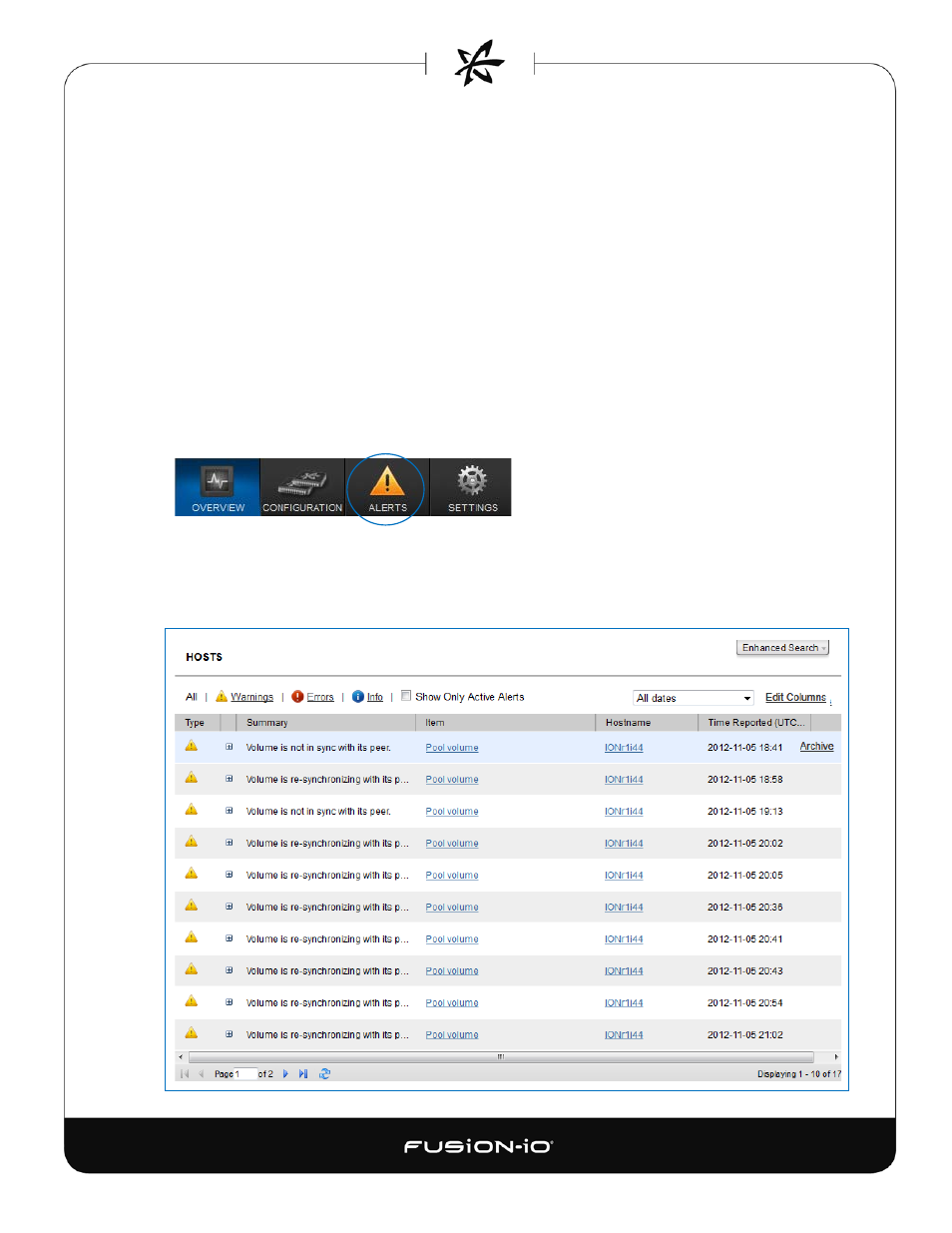Image resolution: width=952 pixels, height=1233 pixels.
Task: Click Edit Columns link
Action: click(795, 697)
